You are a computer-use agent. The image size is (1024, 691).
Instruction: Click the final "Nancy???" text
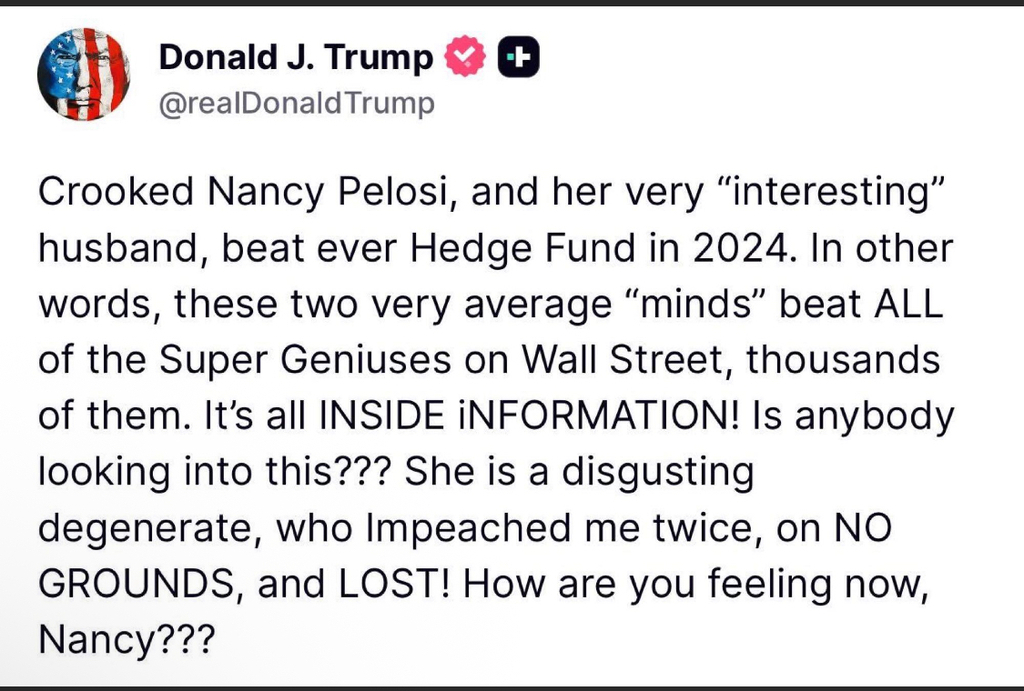point(126,638)
